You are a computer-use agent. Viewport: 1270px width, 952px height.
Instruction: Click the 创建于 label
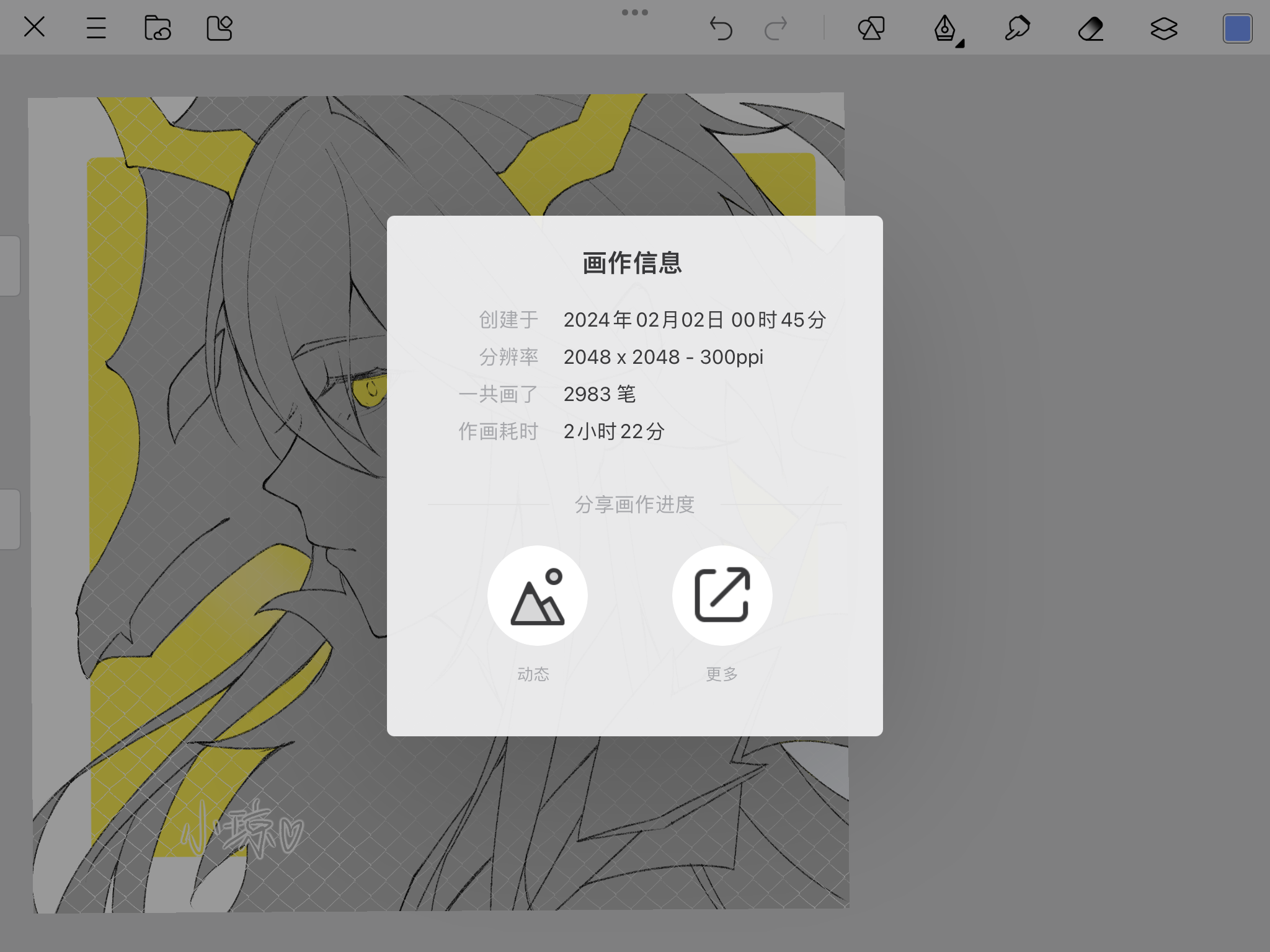508,320
